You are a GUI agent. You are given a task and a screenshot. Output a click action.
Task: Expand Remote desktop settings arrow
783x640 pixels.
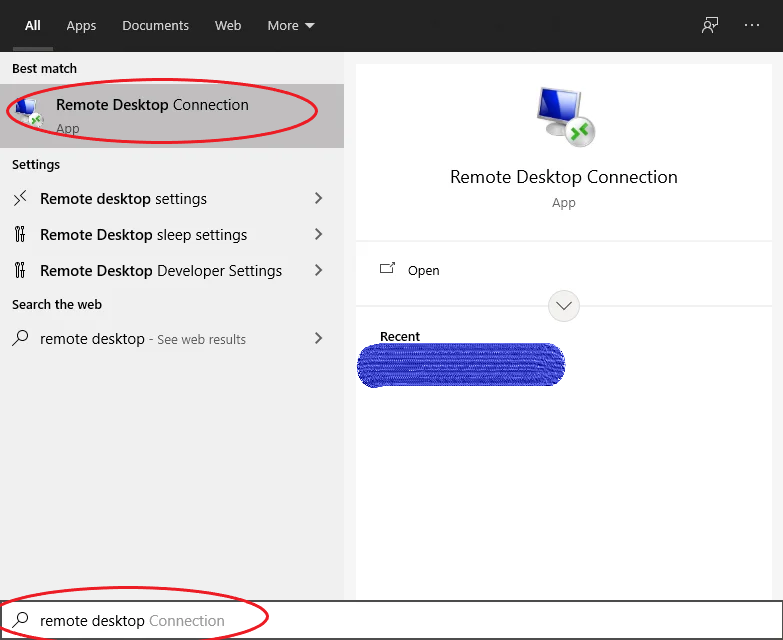[x=319, y=198]
